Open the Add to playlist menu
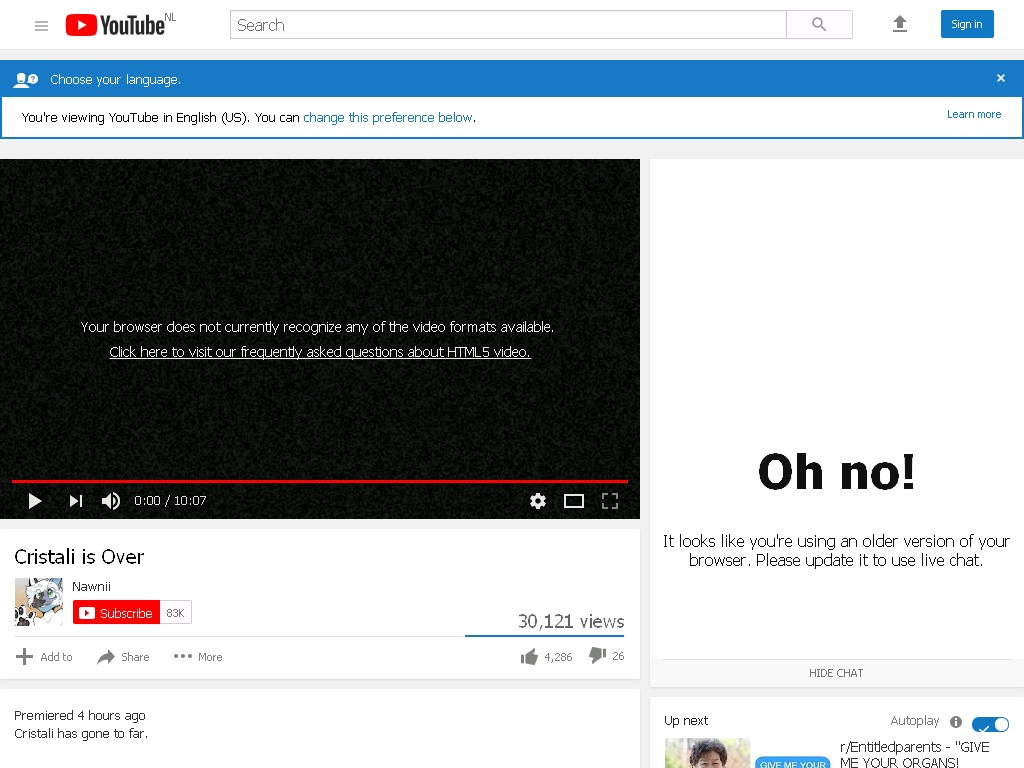 tap(44, 656)
